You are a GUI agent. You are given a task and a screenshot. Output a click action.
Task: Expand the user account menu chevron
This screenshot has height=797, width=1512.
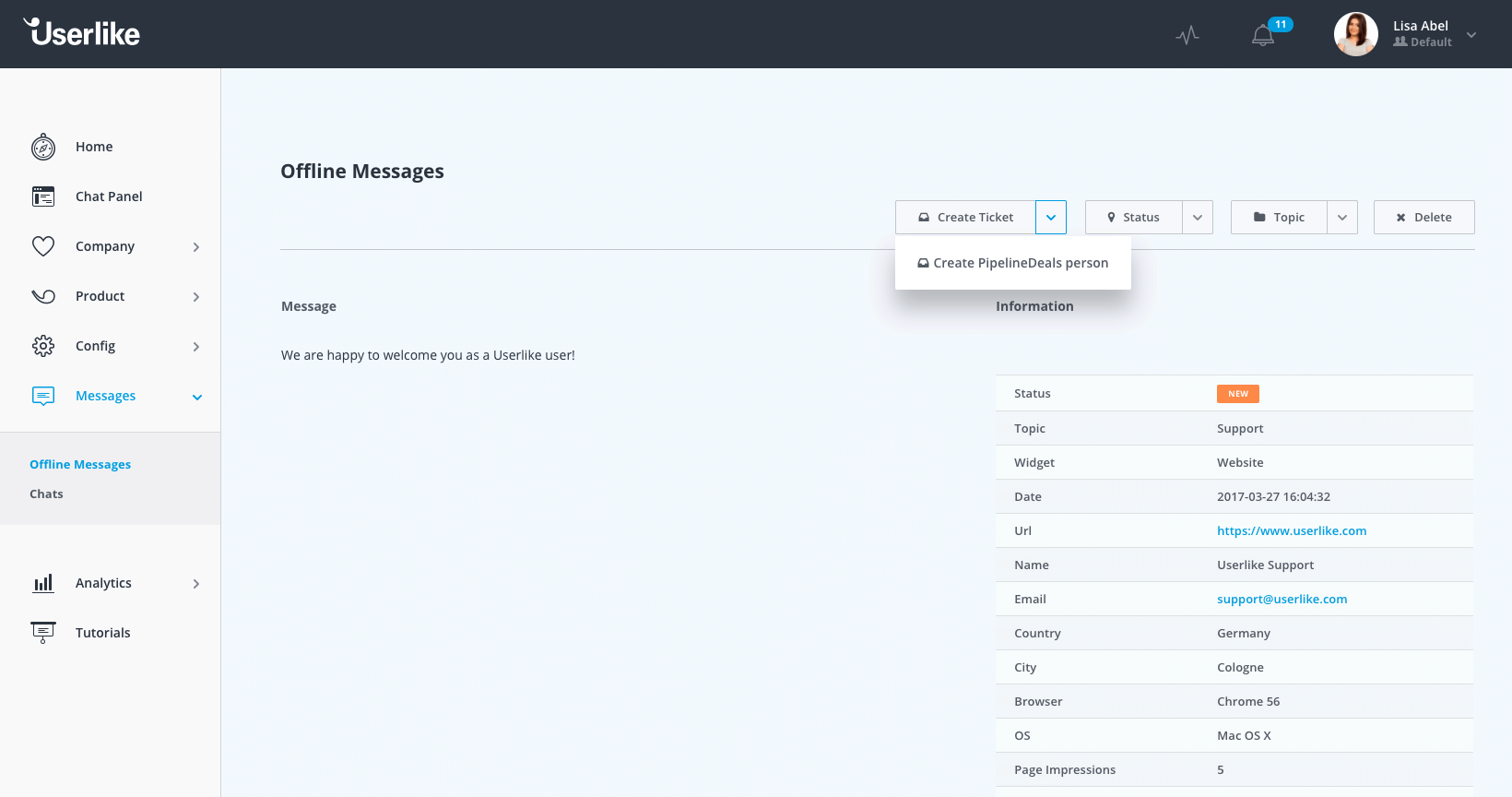pos(1471,35)
